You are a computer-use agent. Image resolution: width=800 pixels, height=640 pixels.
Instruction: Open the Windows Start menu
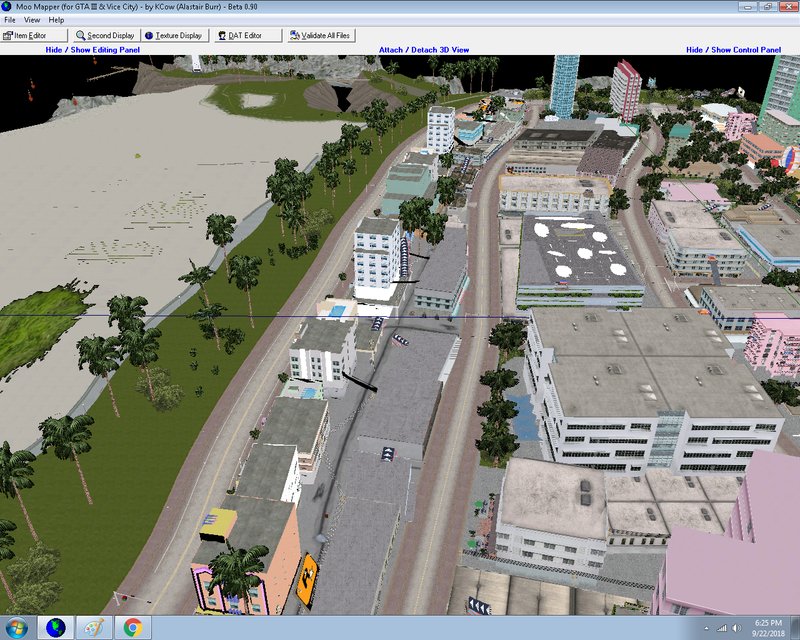[16, 628]
